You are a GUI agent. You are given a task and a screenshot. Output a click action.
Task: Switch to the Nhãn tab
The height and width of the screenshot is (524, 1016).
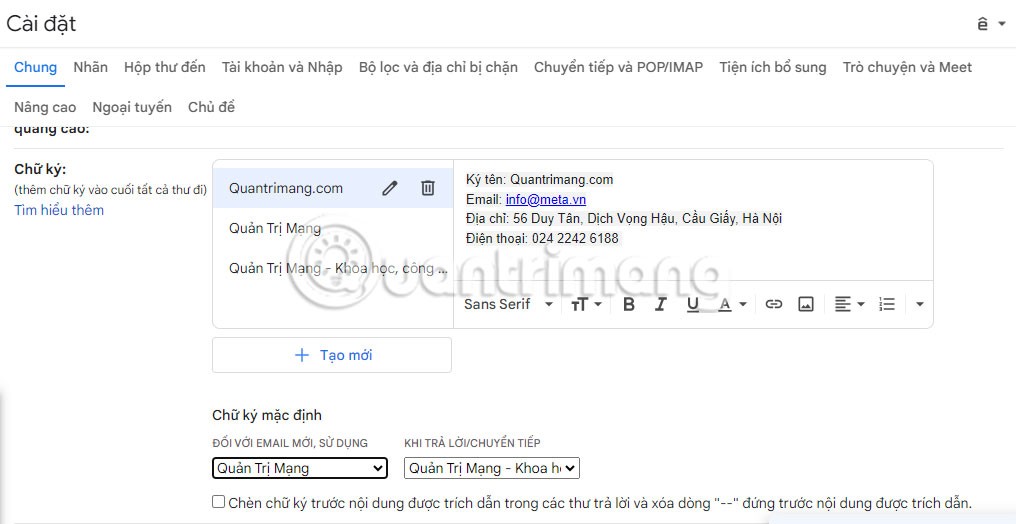[91, 67]
